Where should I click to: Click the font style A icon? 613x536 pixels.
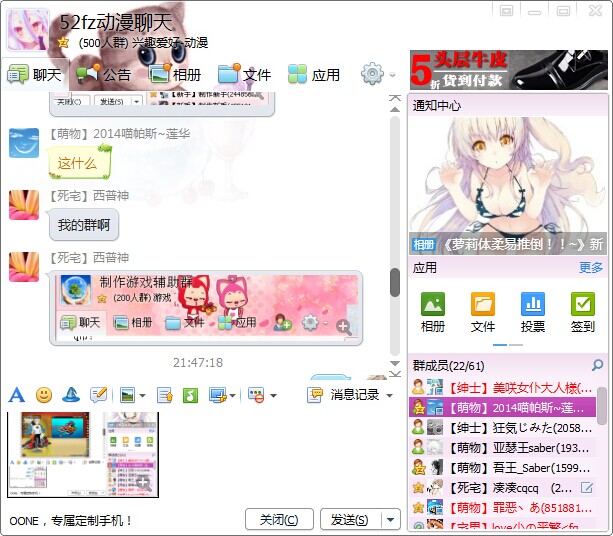tap(16, 395)
